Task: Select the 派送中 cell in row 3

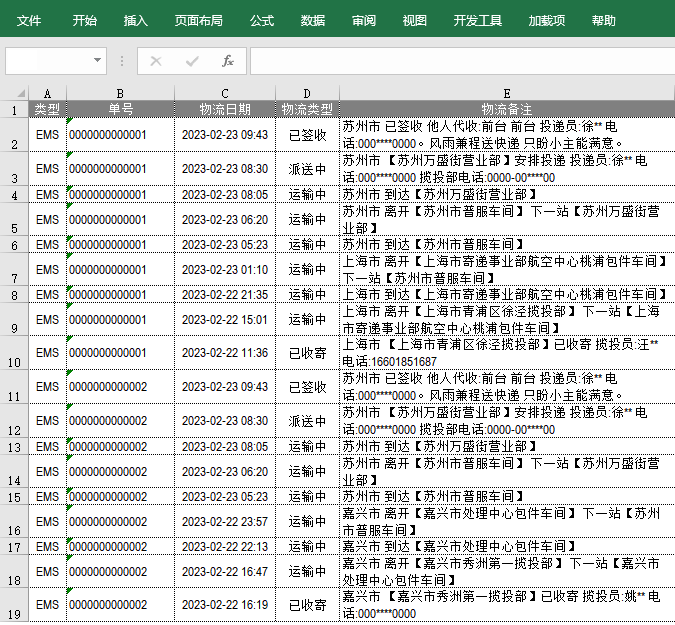Action: click(307, 169)
